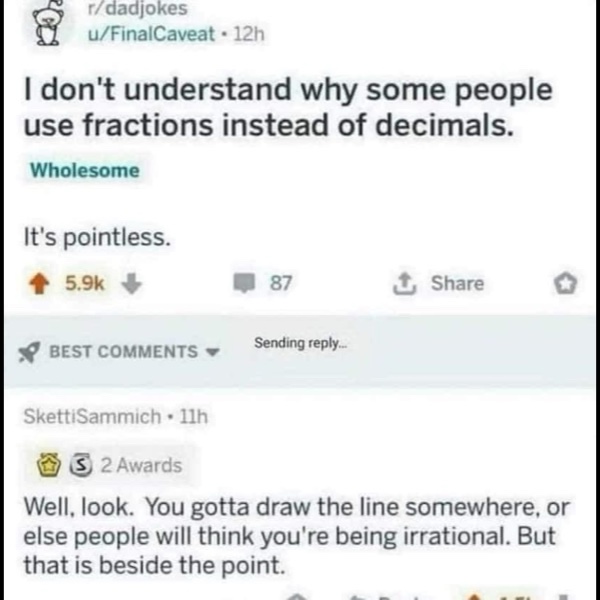
Task: Click the rocket icon beside Best Comments
Action: coord(31,351)
